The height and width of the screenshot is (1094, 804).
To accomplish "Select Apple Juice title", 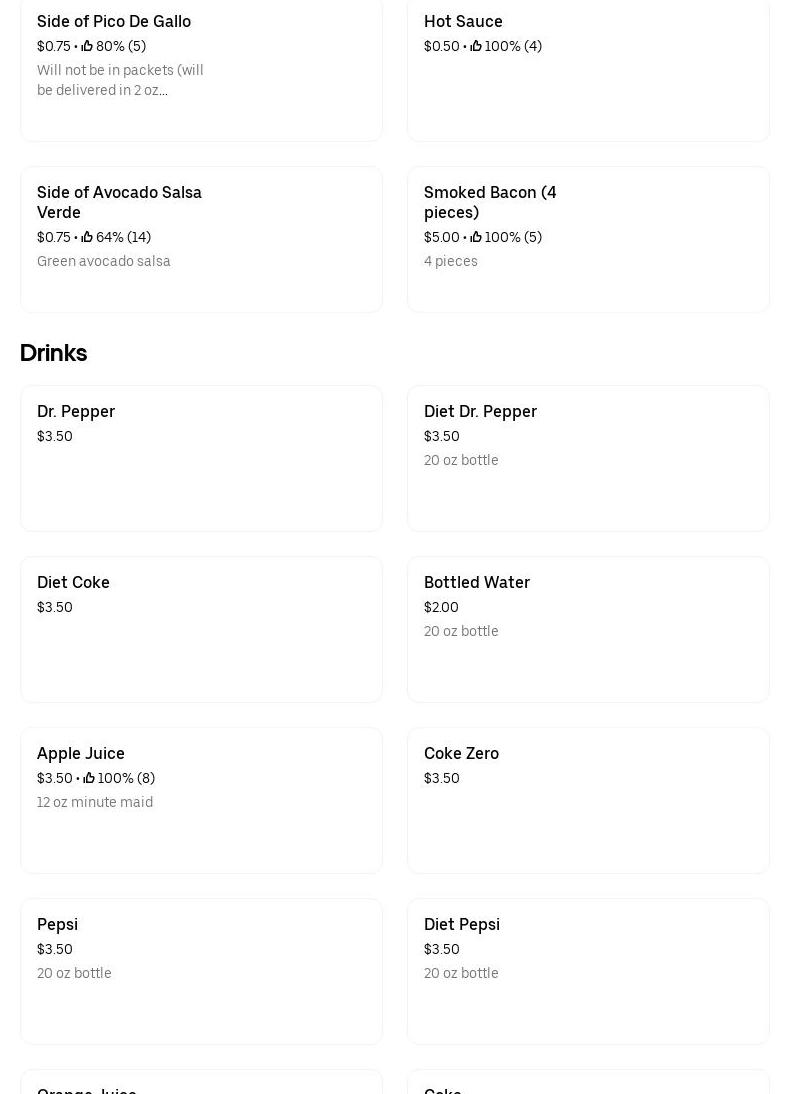I will [81, 753].
